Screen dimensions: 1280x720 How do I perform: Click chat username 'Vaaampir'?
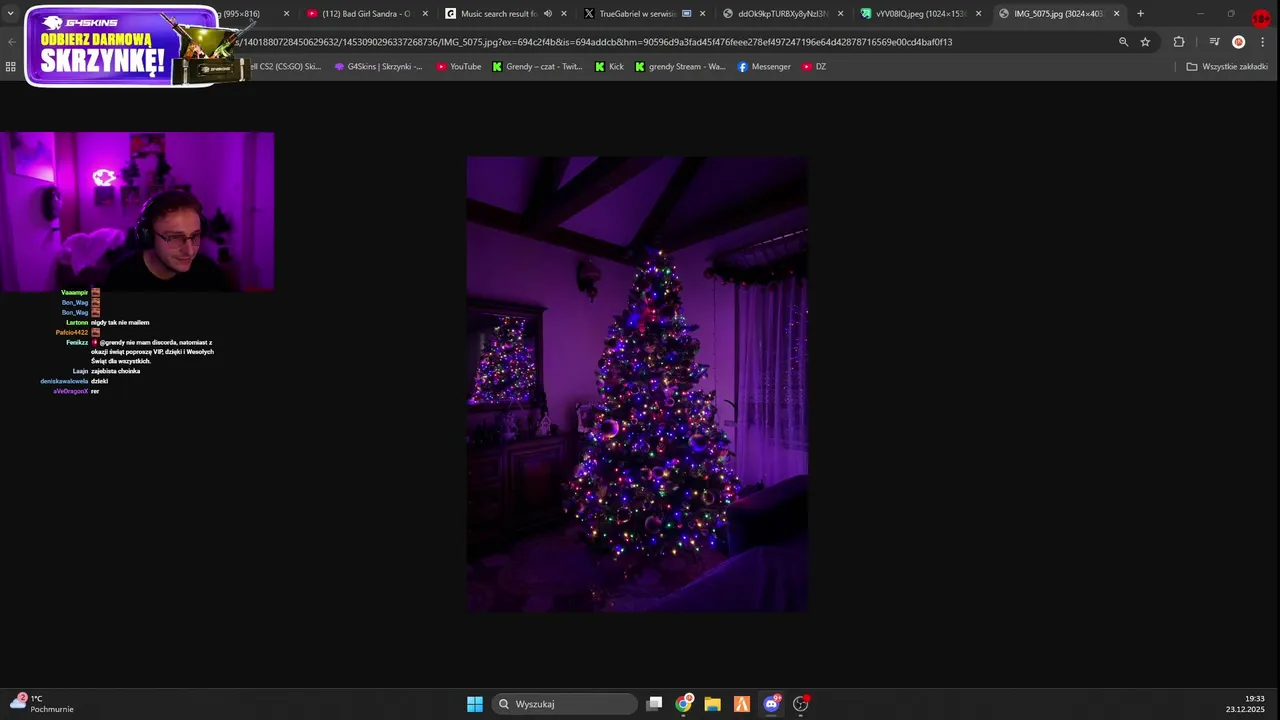click(x=75, y=293)
